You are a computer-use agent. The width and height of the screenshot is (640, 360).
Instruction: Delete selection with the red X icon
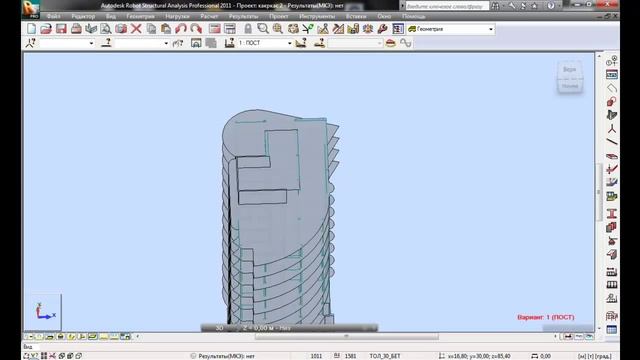tap(136, 29)
